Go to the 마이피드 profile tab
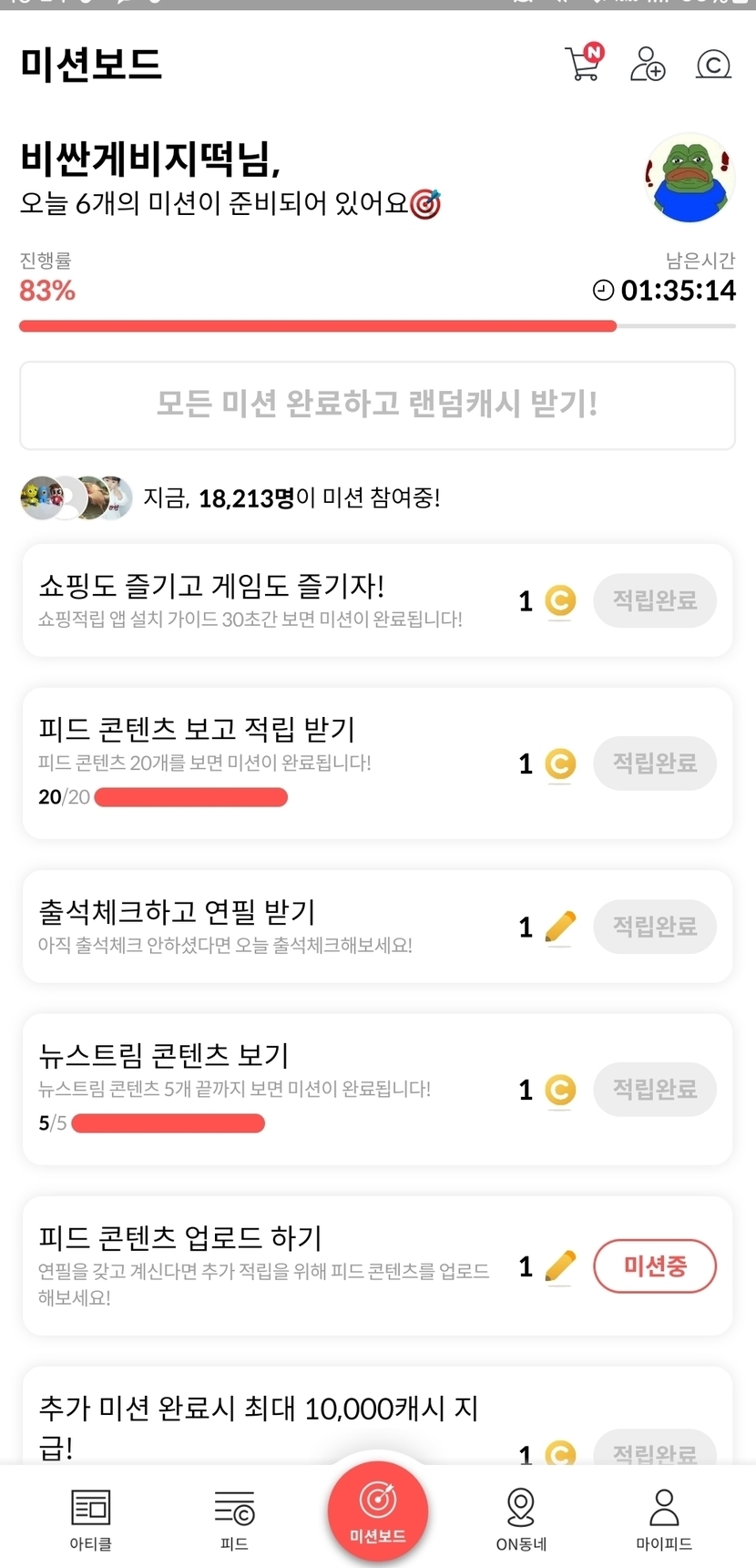This screenshot has height=1568, width=756. tap(664, 1518)
